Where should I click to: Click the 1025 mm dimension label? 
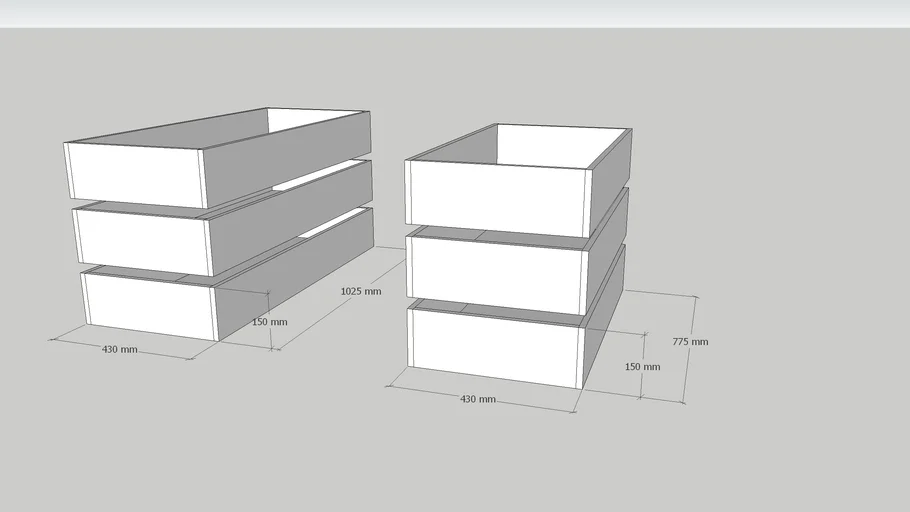tap(361, 291)
